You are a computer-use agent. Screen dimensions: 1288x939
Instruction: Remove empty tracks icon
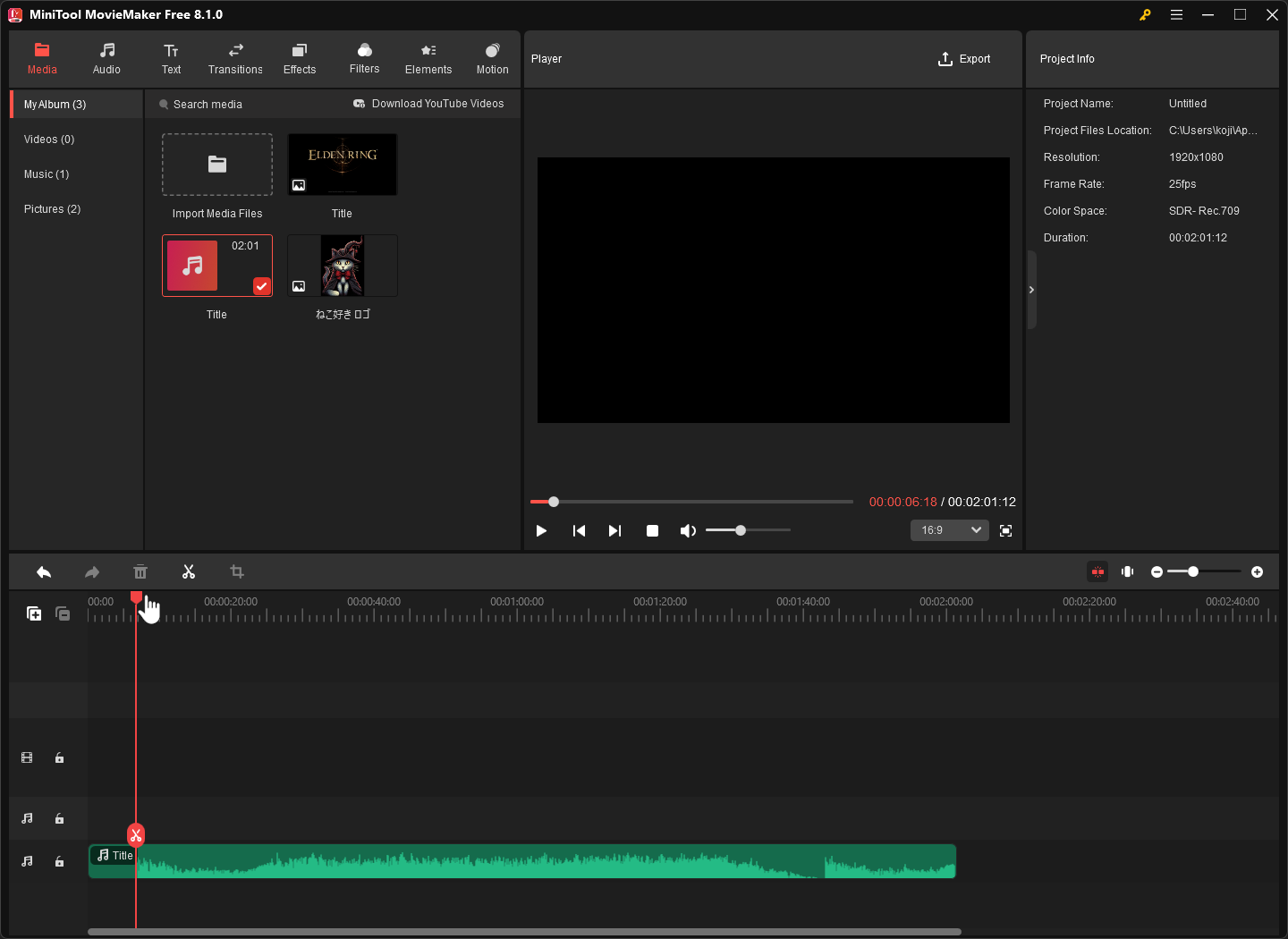click(x=63, y=613)
